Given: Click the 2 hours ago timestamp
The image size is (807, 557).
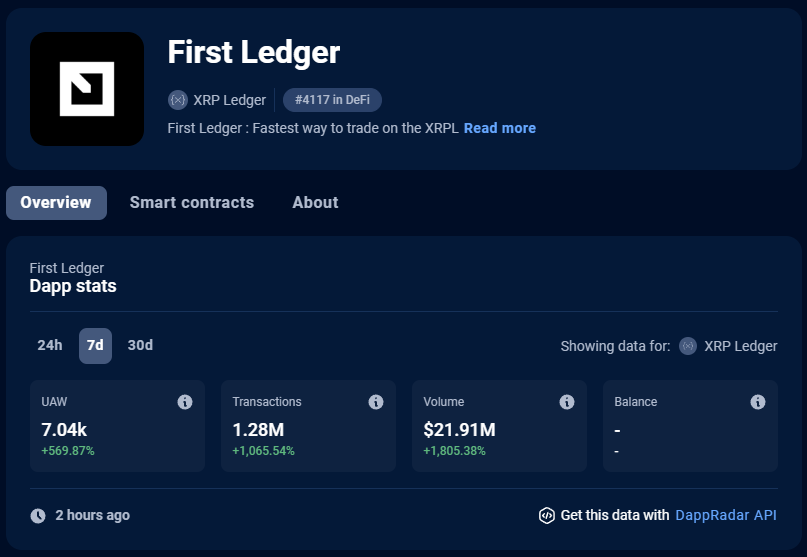Looking at the screenshot, I should click(x=93, y=515).
